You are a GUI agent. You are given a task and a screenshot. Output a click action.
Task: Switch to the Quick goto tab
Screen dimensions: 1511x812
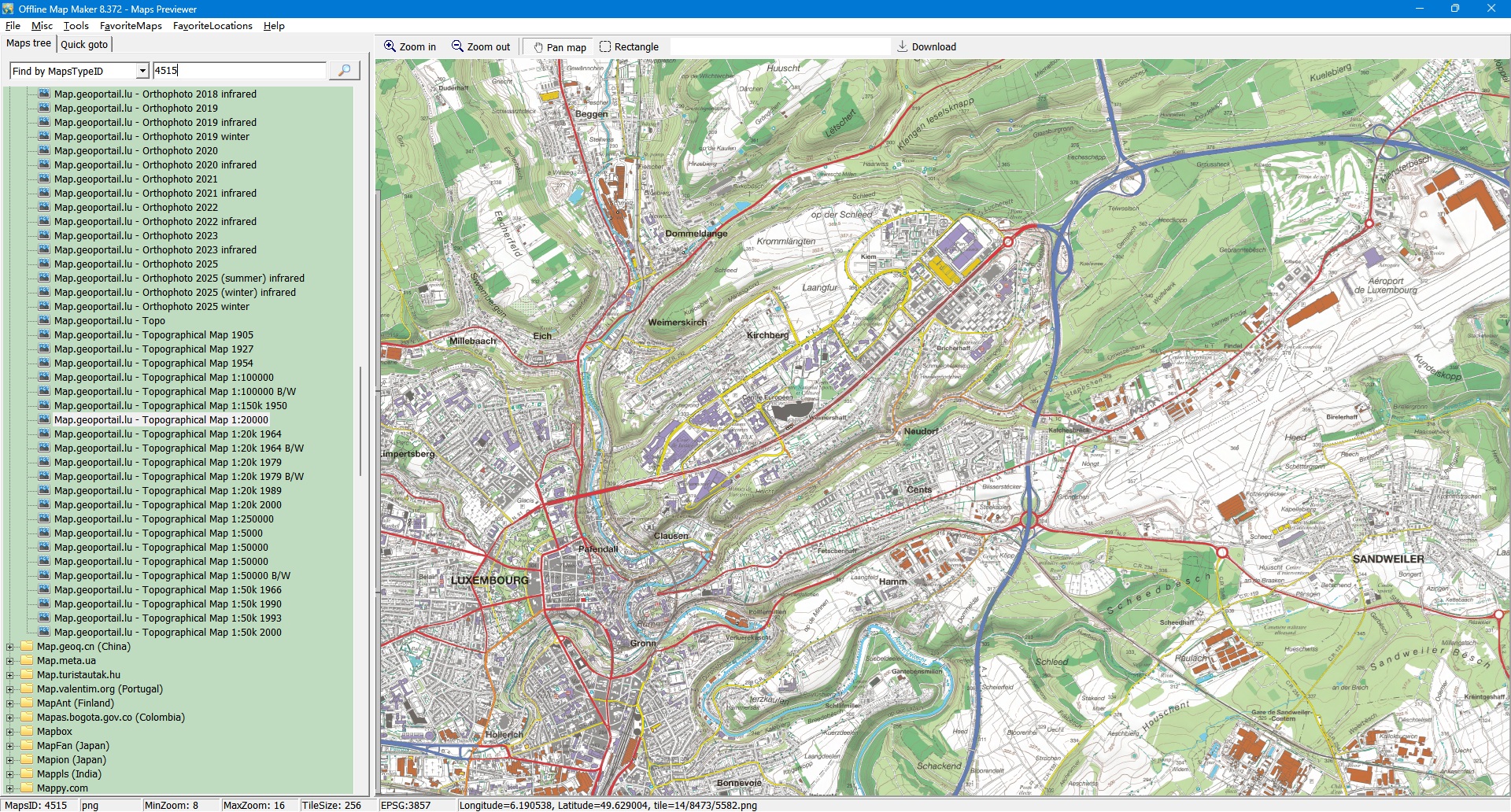pos(84,44)
